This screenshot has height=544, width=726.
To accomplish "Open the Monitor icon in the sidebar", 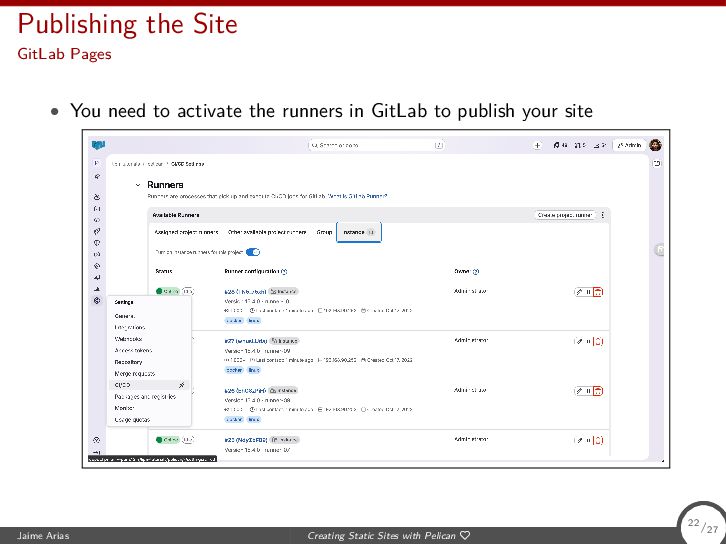I will pyautogui.click(x=97, y=277).
